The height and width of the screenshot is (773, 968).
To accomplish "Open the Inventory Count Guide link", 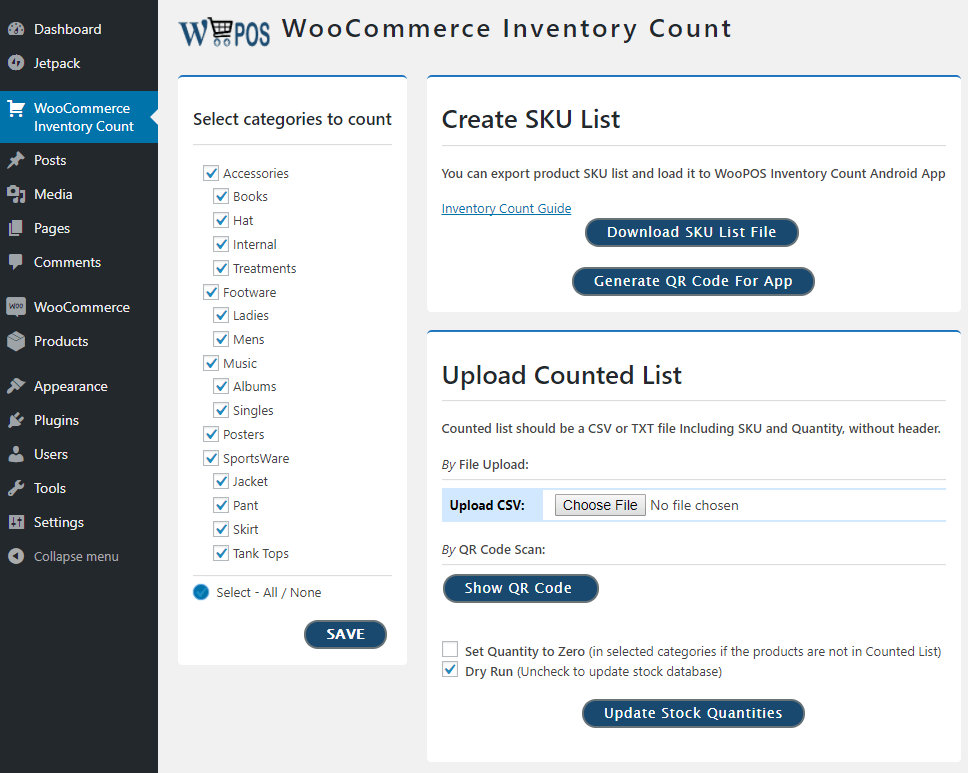I will click(x=506, y=209).
